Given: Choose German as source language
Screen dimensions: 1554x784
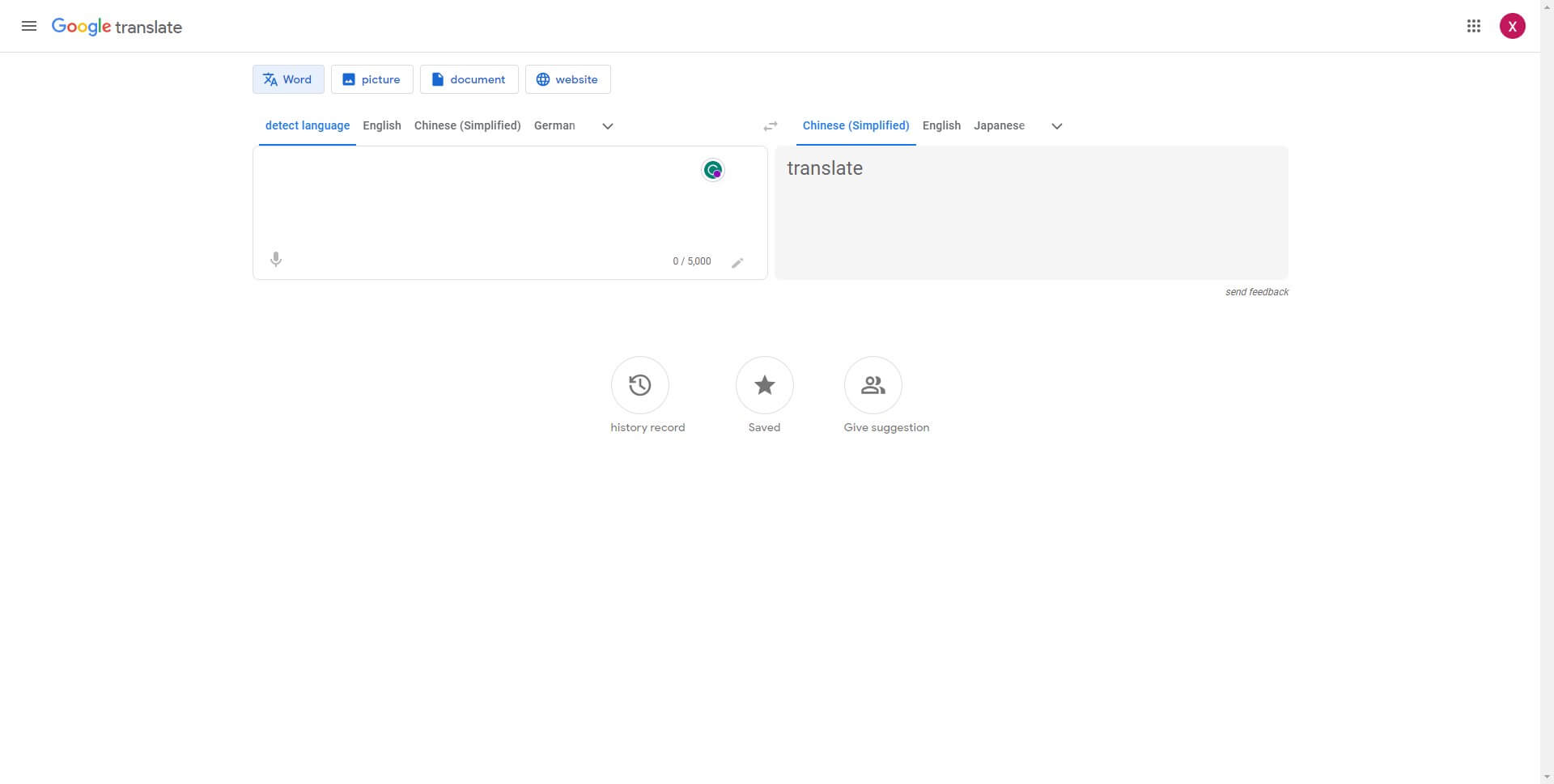Looking at the screenshot, I should [554, 125].
